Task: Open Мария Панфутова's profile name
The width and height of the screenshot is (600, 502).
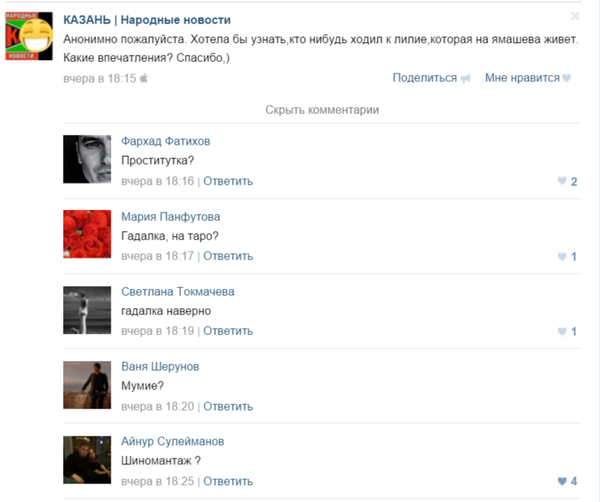Action: tap(171, 217)
